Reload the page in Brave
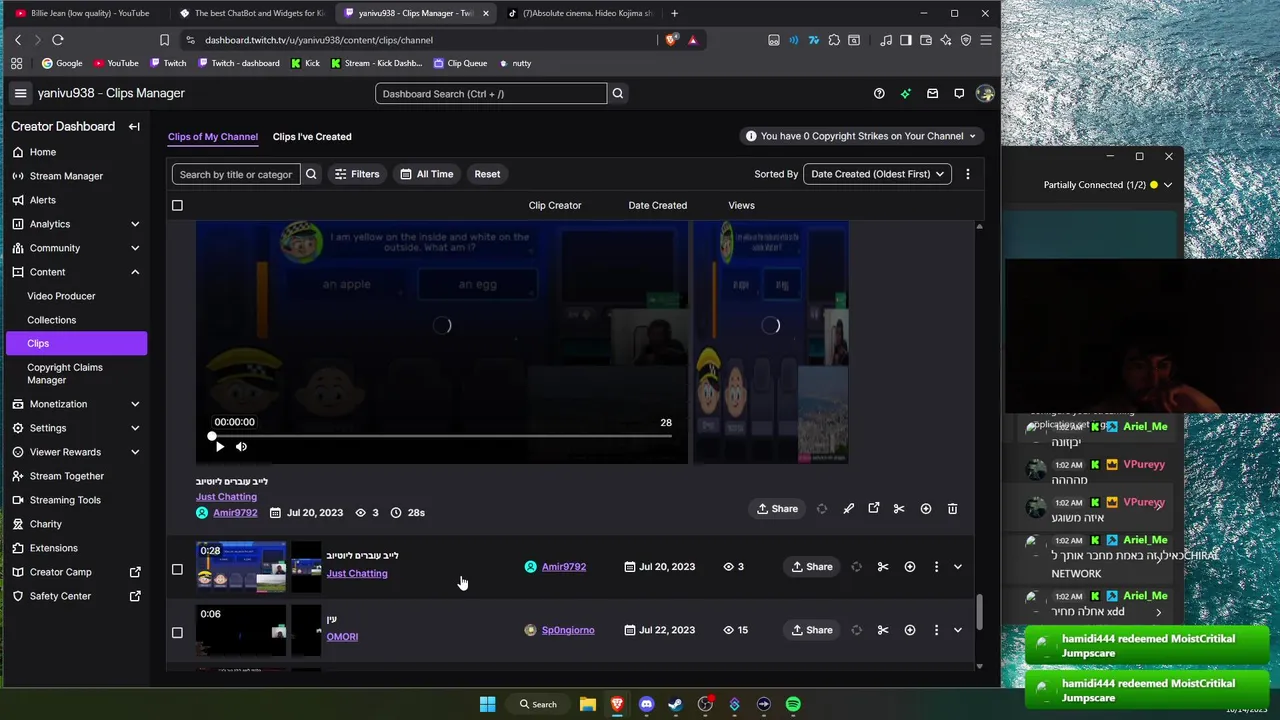 [x=58, y=40]
